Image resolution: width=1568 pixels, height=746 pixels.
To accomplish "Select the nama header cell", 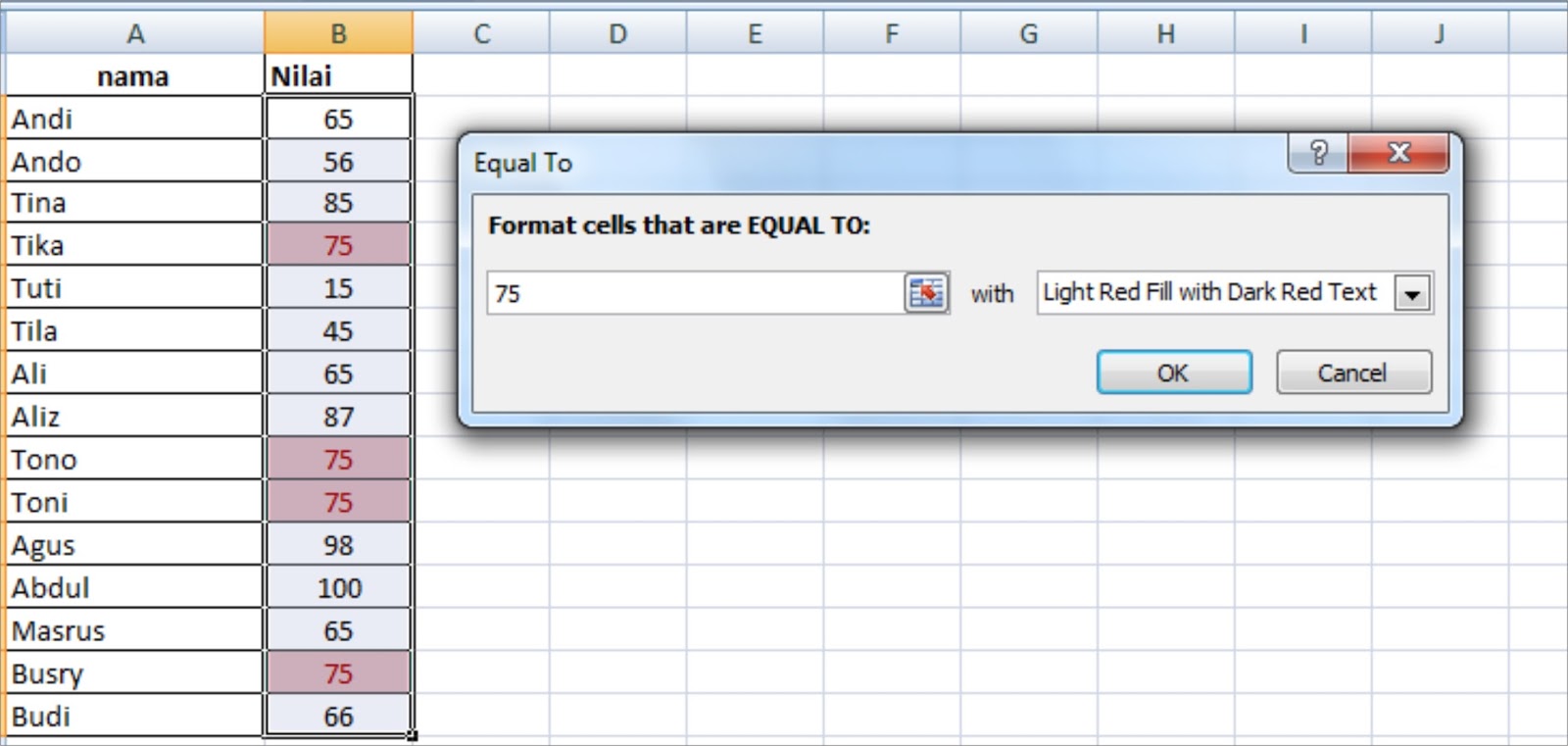I will click(x=134, y=75).
